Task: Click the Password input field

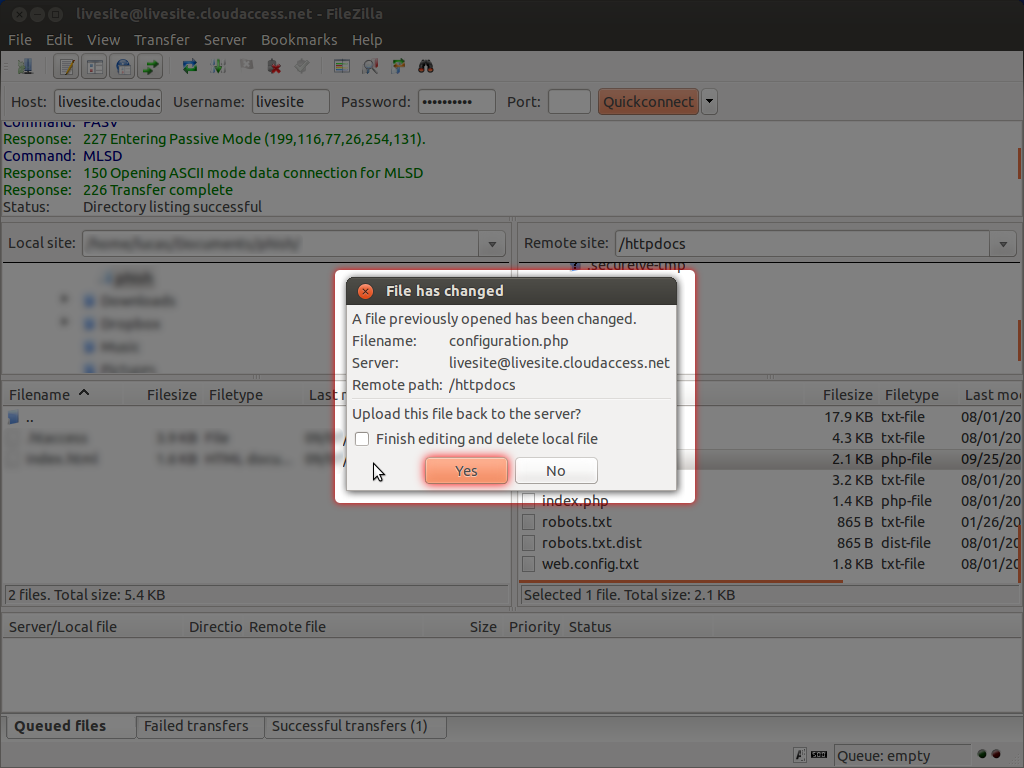Action: click(x=456, y=102)
